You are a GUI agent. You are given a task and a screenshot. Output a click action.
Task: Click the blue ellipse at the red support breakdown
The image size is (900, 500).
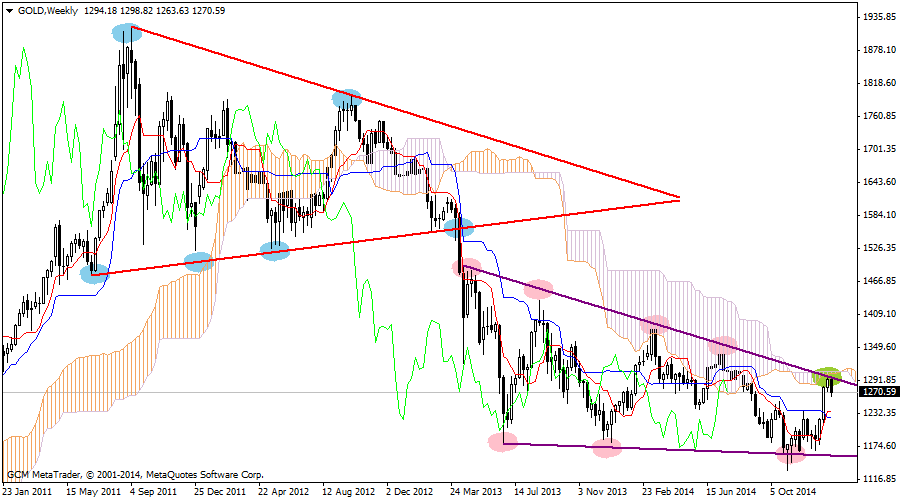point(458,226)
